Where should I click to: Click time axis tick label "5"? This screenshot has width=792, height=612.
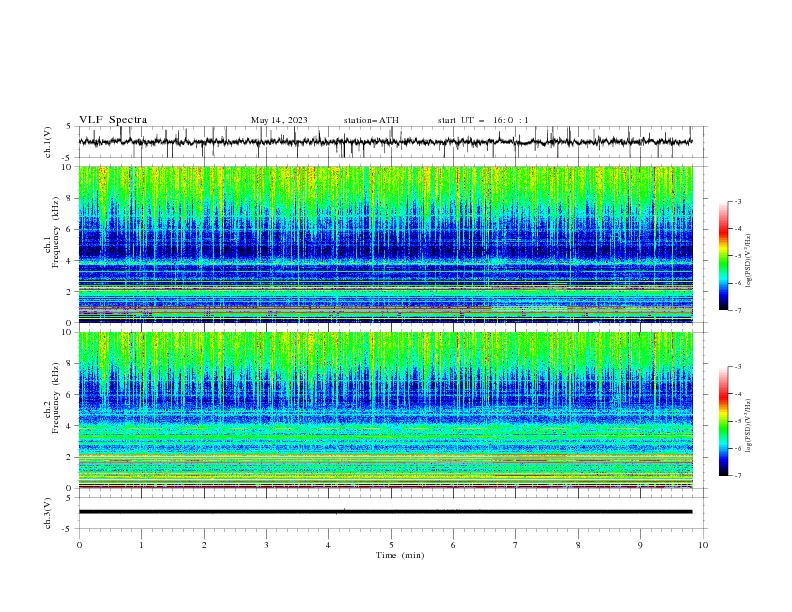391,545
